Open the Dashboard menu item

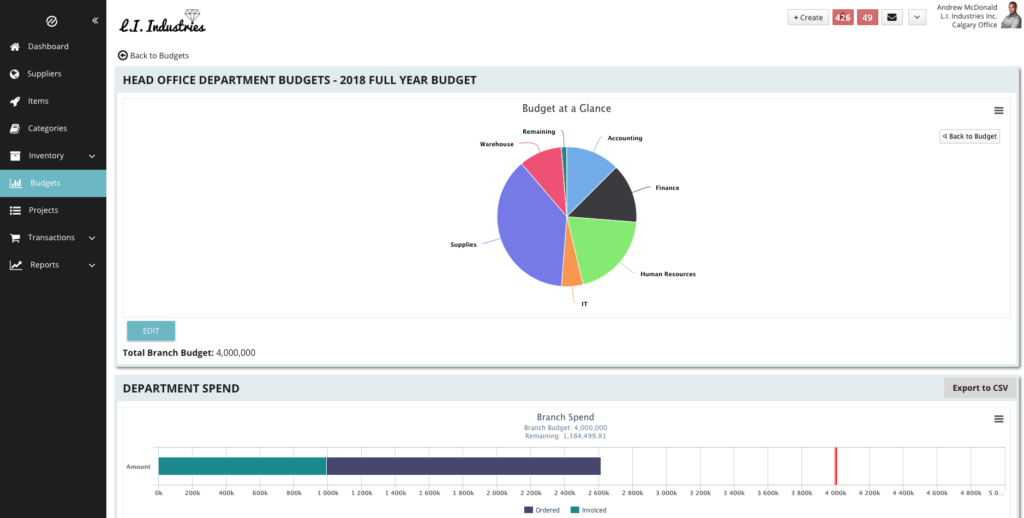tap(53, 47)
